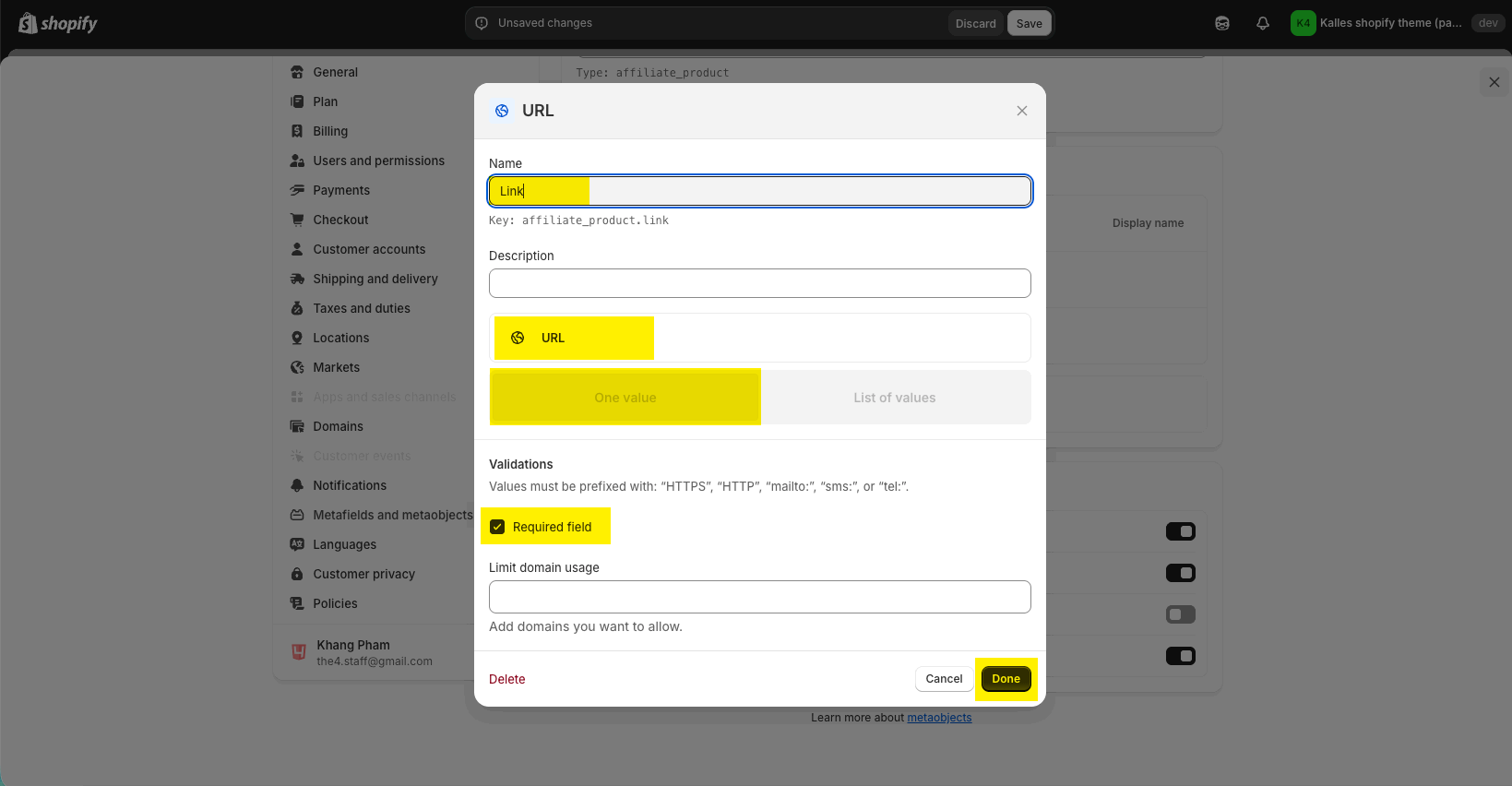Click the Cancel button

tap(944, 679)
